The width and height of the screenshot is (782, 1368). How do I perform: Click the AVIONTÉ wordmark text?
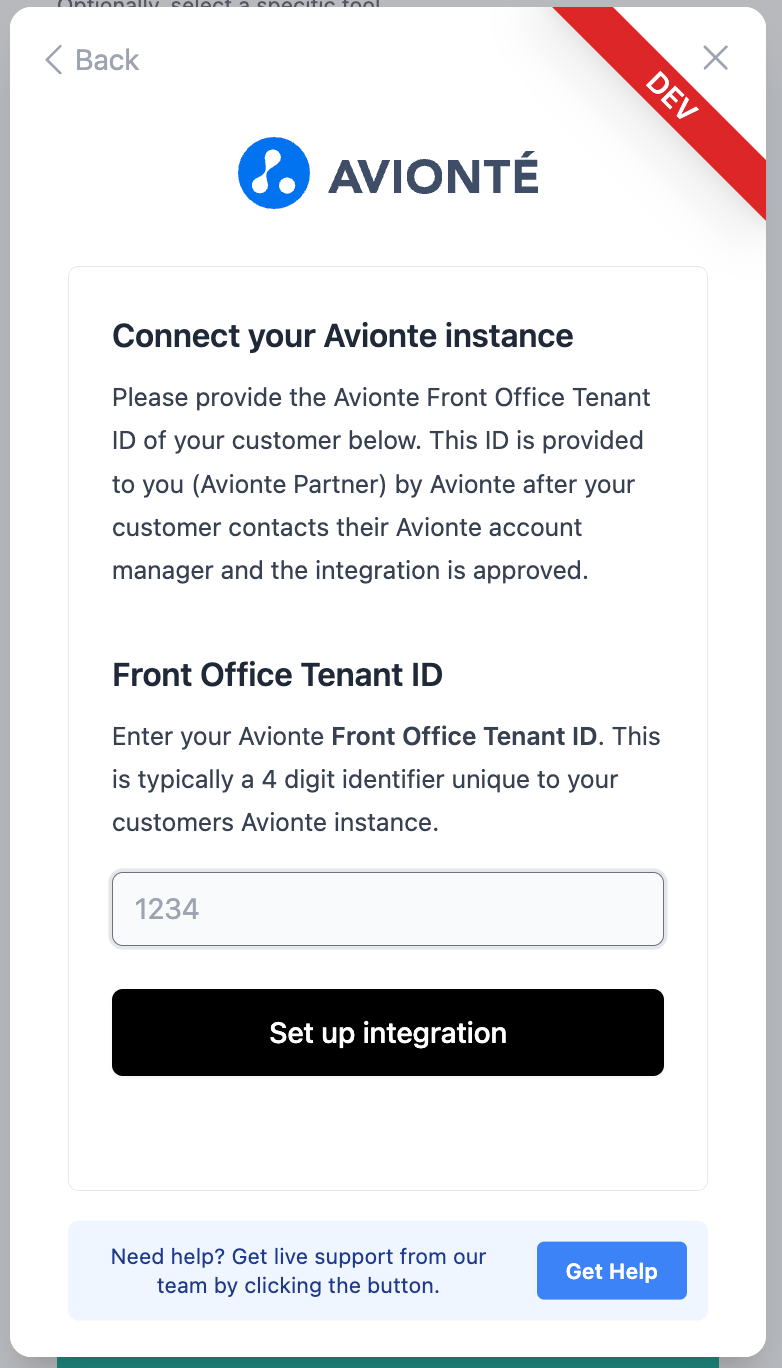pyautogui.click(x=433, y=177)
